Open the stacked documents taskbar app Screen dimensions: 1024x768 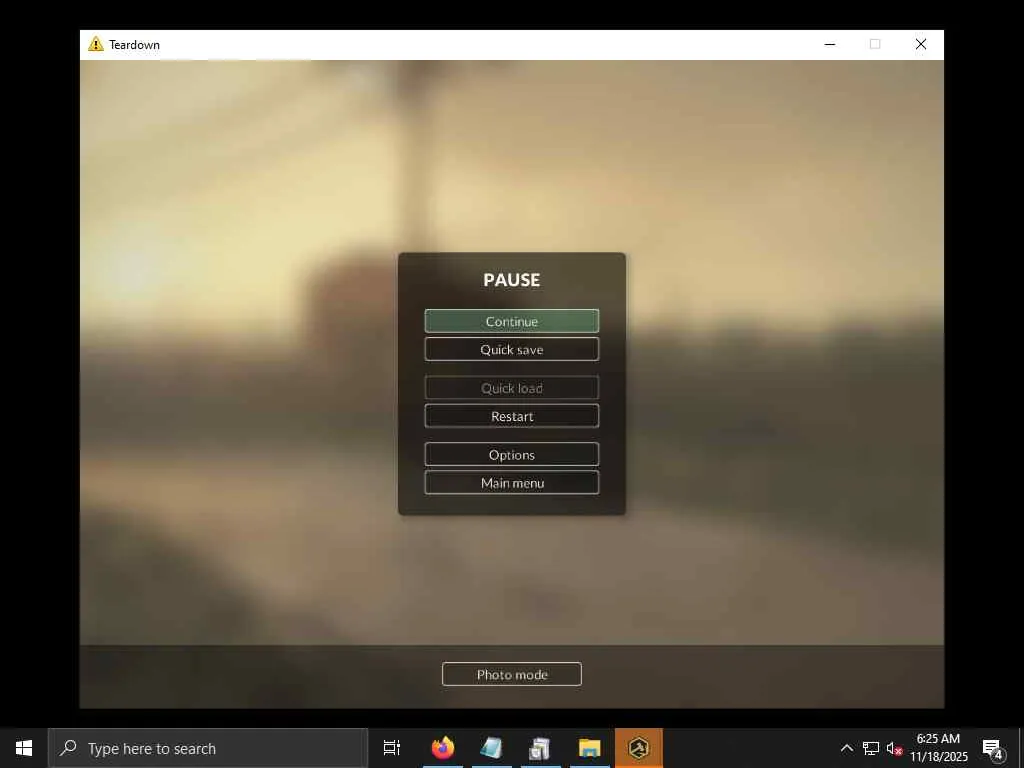pyautogui.click(x=540, y=748)
